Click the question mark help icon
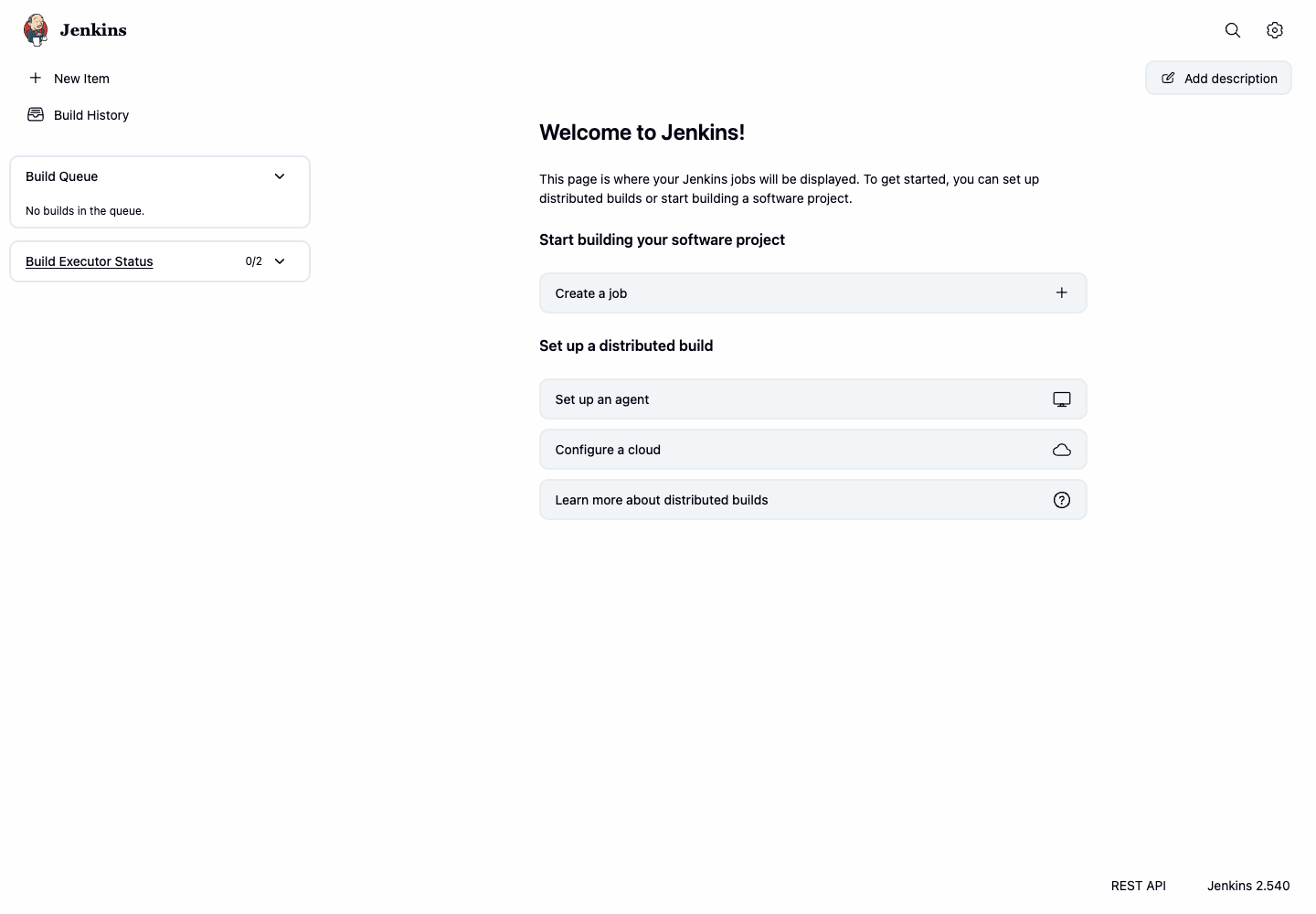 pyautogui.click(x=1062, y=500)
